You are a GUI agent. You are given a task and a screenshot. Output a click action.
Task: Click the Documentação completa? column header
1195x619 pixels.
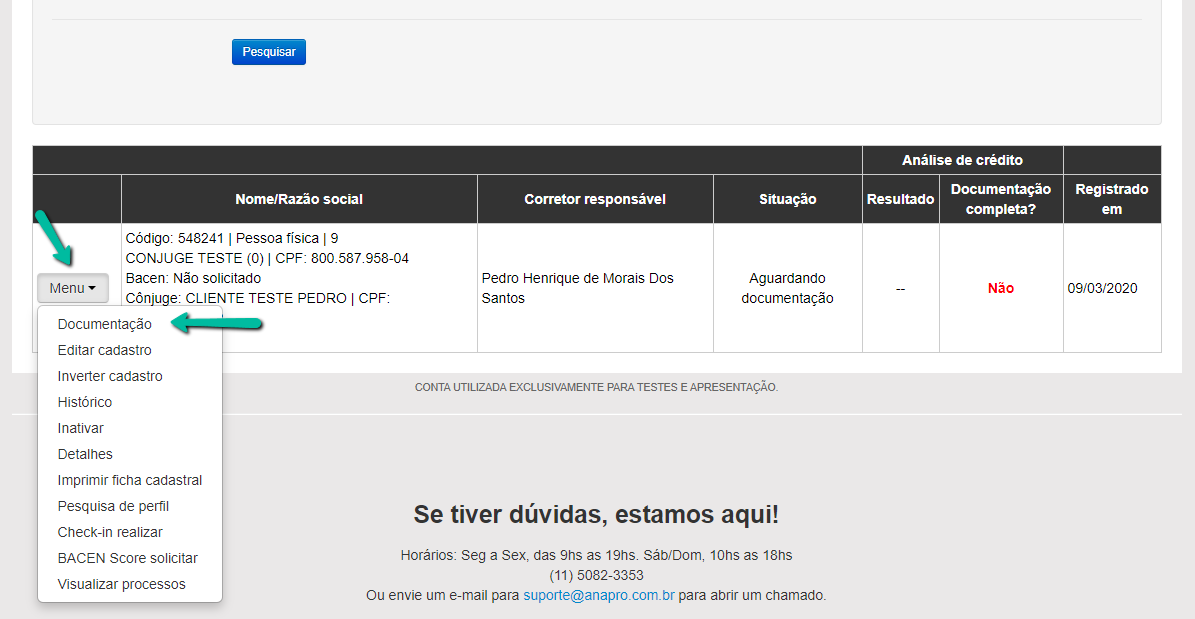1001,199
